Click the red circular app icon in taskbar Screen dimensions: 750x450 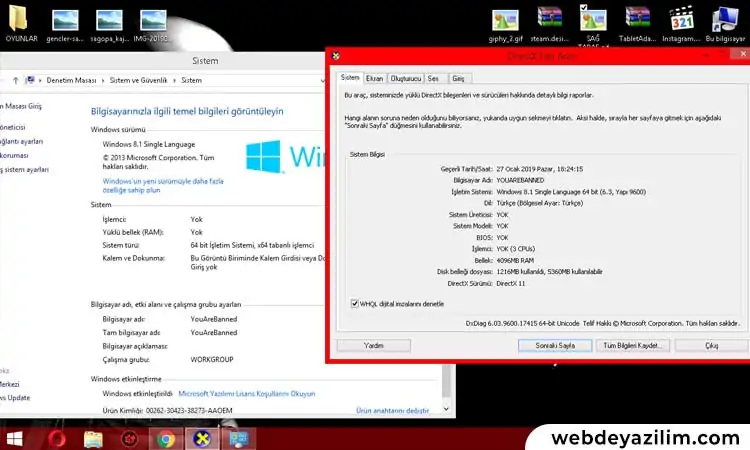pos(129,439)
